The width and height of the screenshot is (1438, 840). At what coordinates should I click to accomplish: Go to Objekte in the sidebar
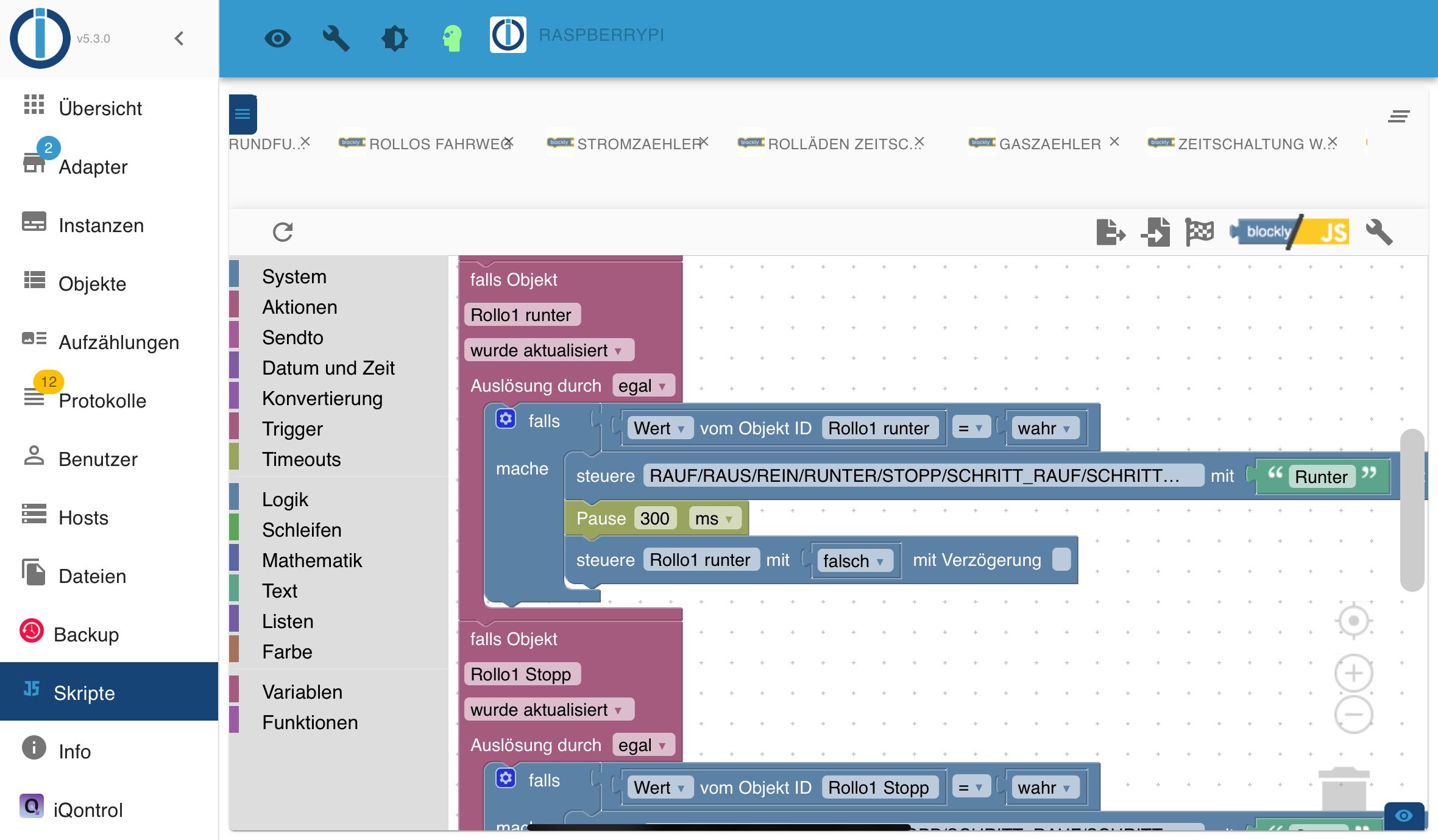tap(92, 284)
